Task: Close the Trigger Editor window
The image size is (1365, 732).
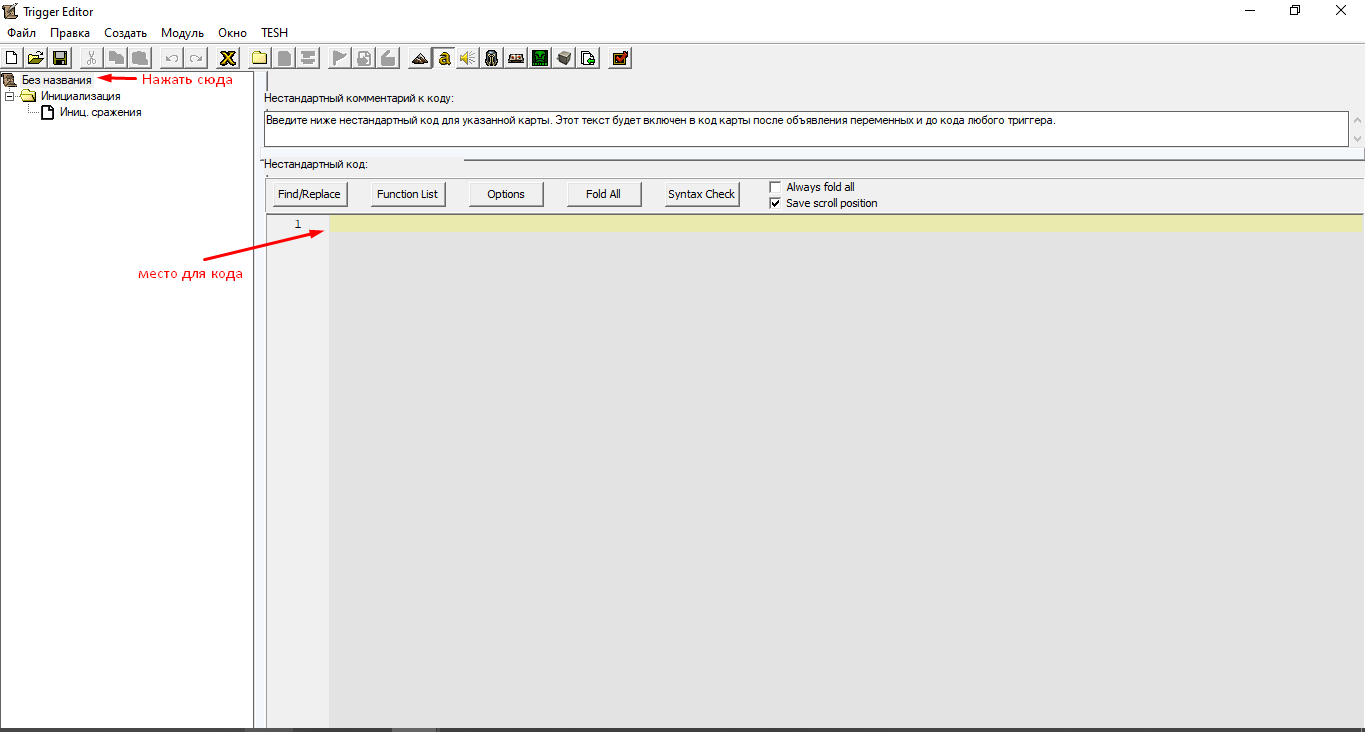Action: click(1341, 11)
